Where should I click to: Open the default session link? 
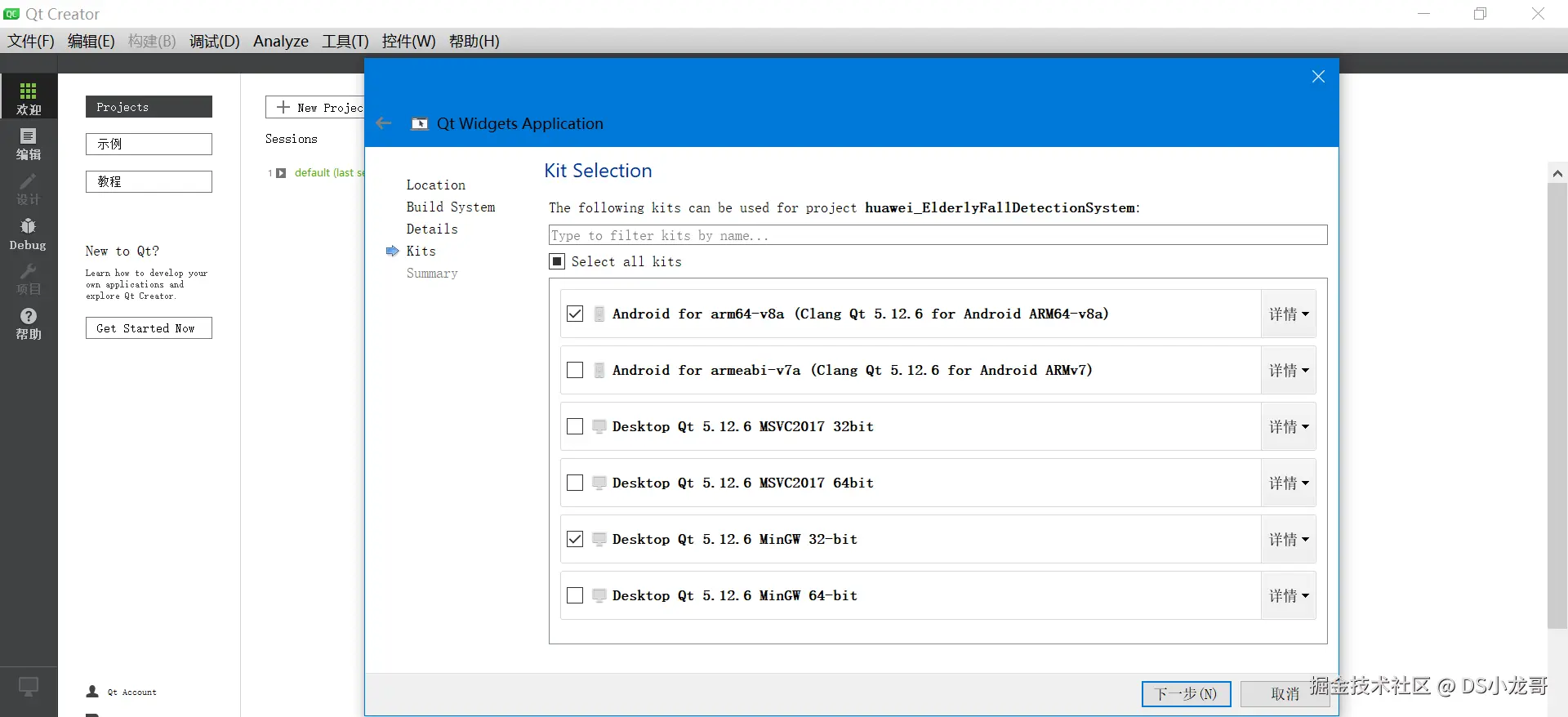[329, 173]
